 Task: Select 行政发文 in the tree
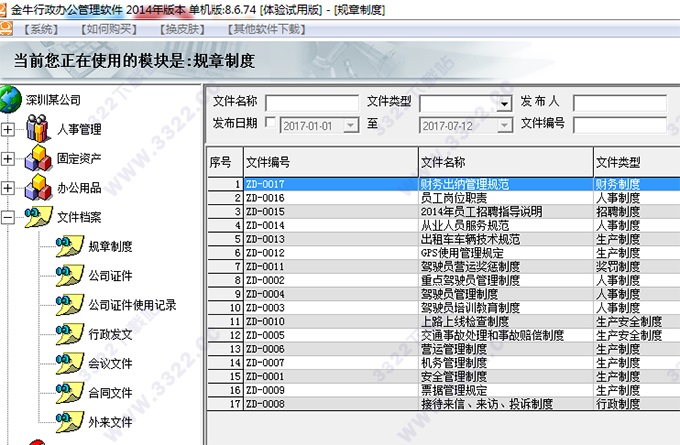pyautogui.click(x=110, y=334)
